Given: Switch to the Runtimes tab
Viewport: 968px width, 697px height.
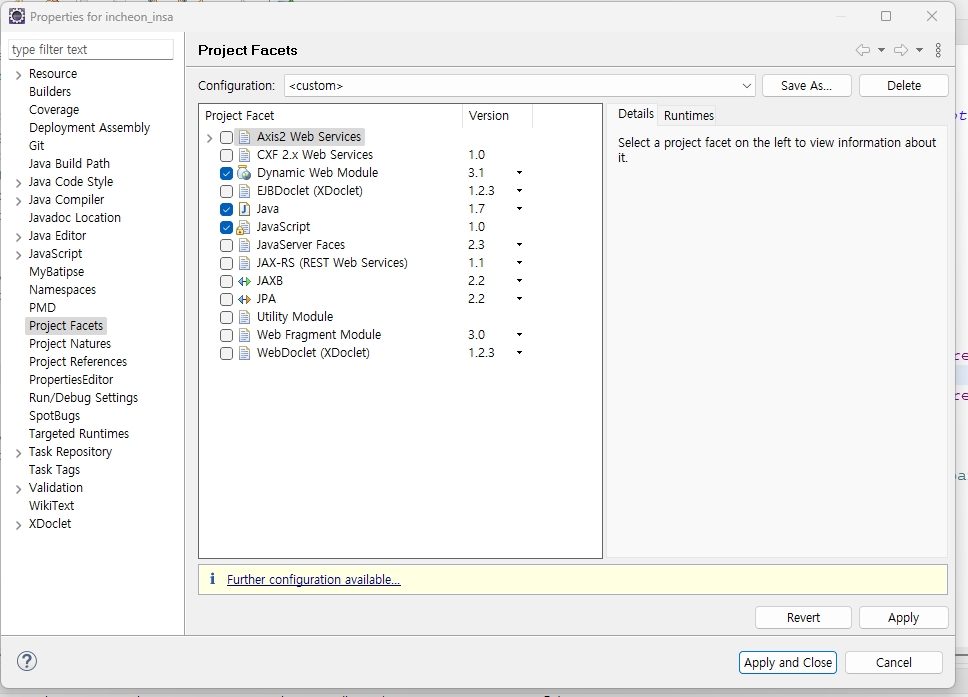Looking at the screenshot, I should (688, 115).
